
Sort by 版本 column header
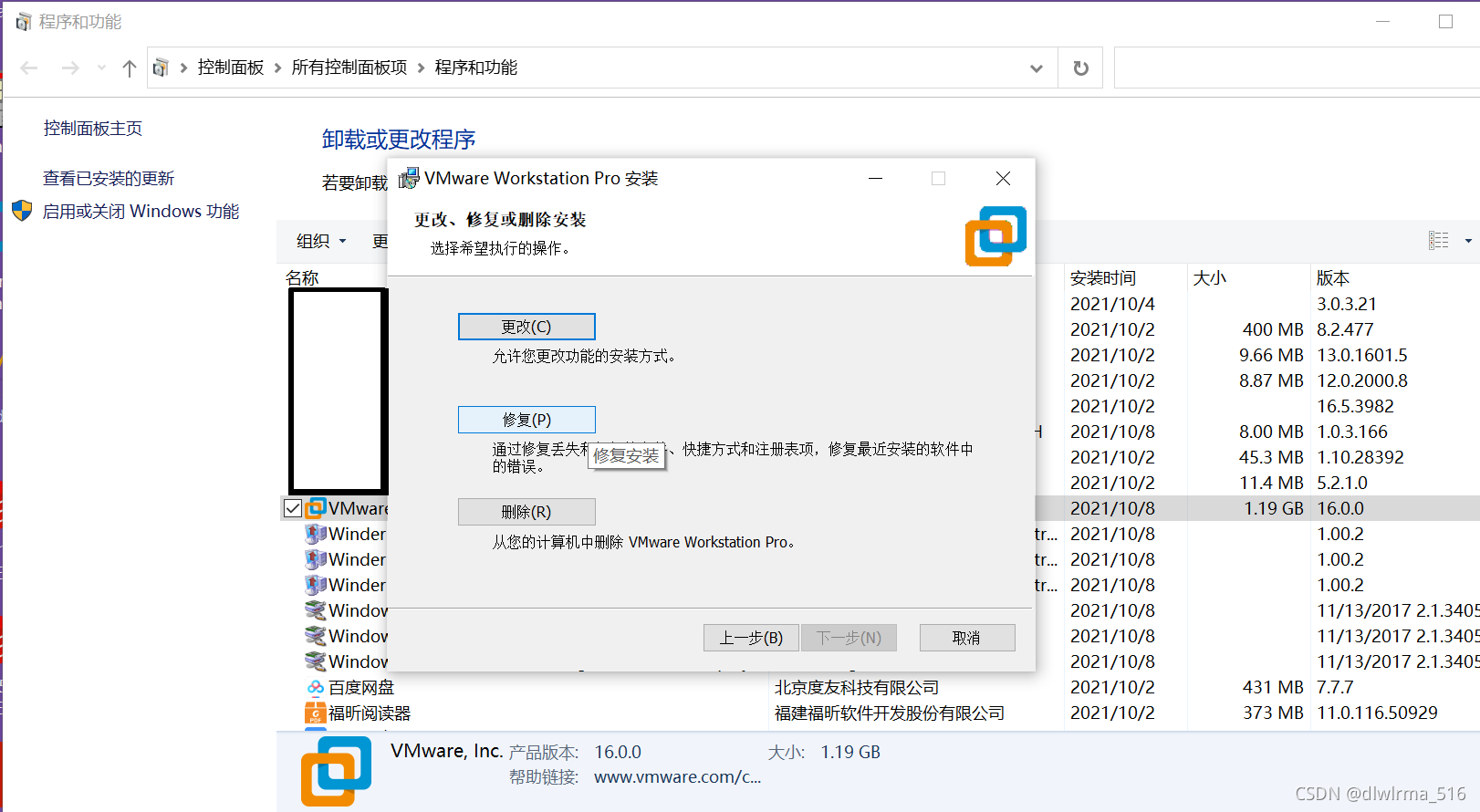(1333, 277)
